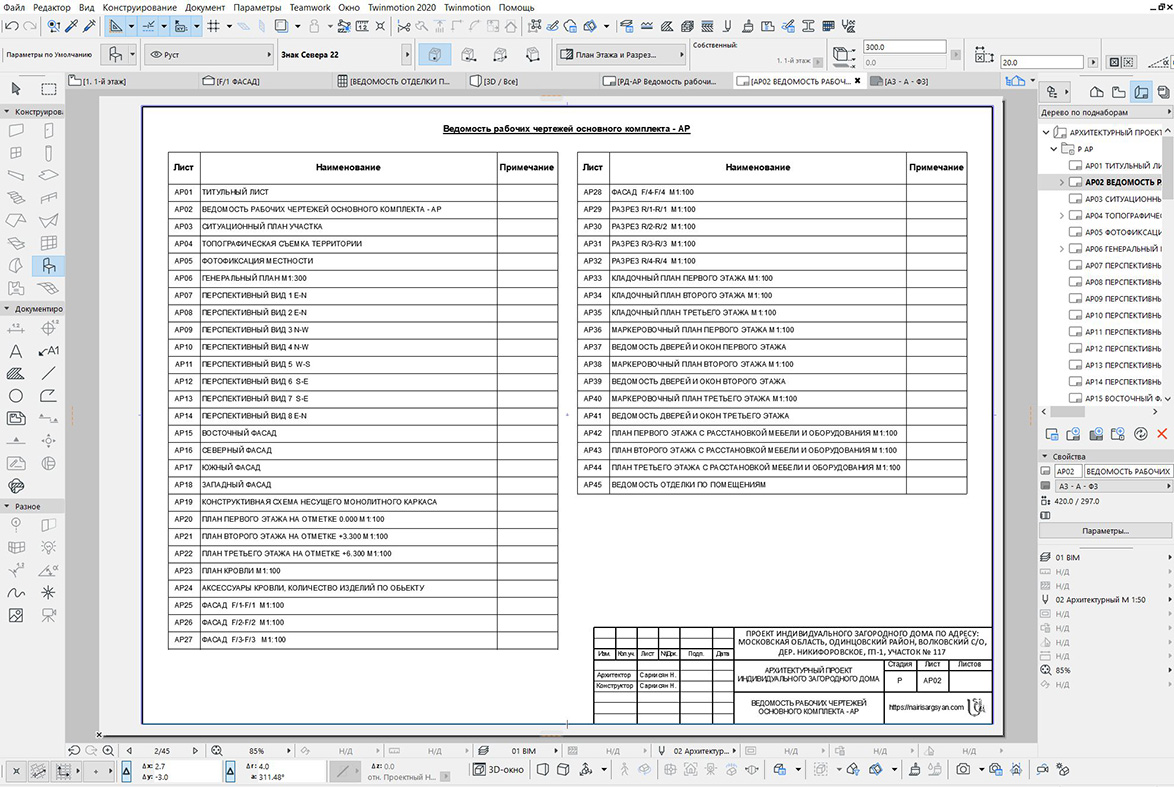This screenshot has width=1174, height=787.
Task: Open the Файл menu
Action: pos(13,7)
